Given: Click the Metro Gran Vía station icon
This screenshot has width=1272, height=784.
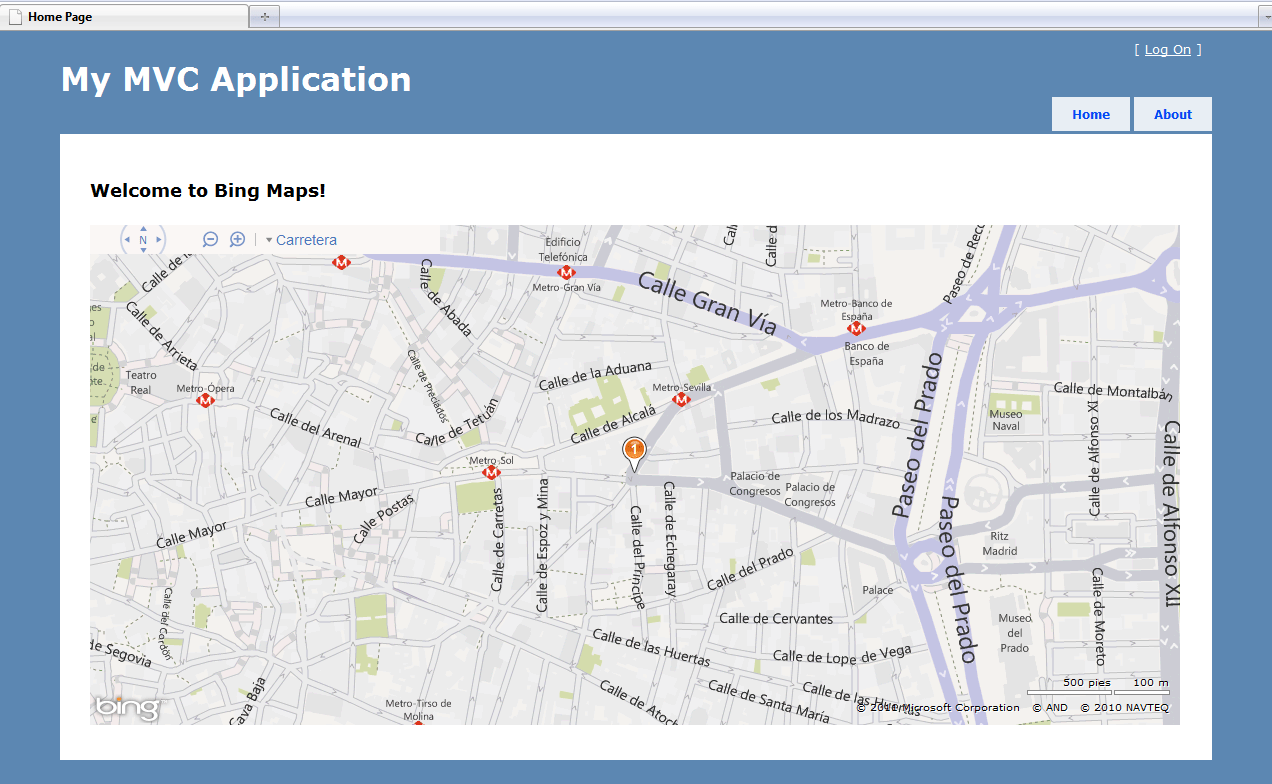Looking at the screenshot, I should point(567,272).
